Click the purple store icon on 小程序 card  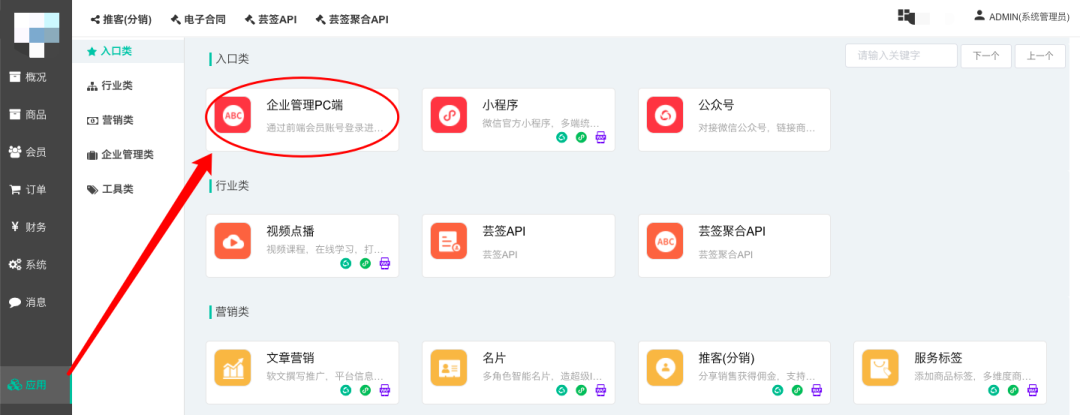600,137
